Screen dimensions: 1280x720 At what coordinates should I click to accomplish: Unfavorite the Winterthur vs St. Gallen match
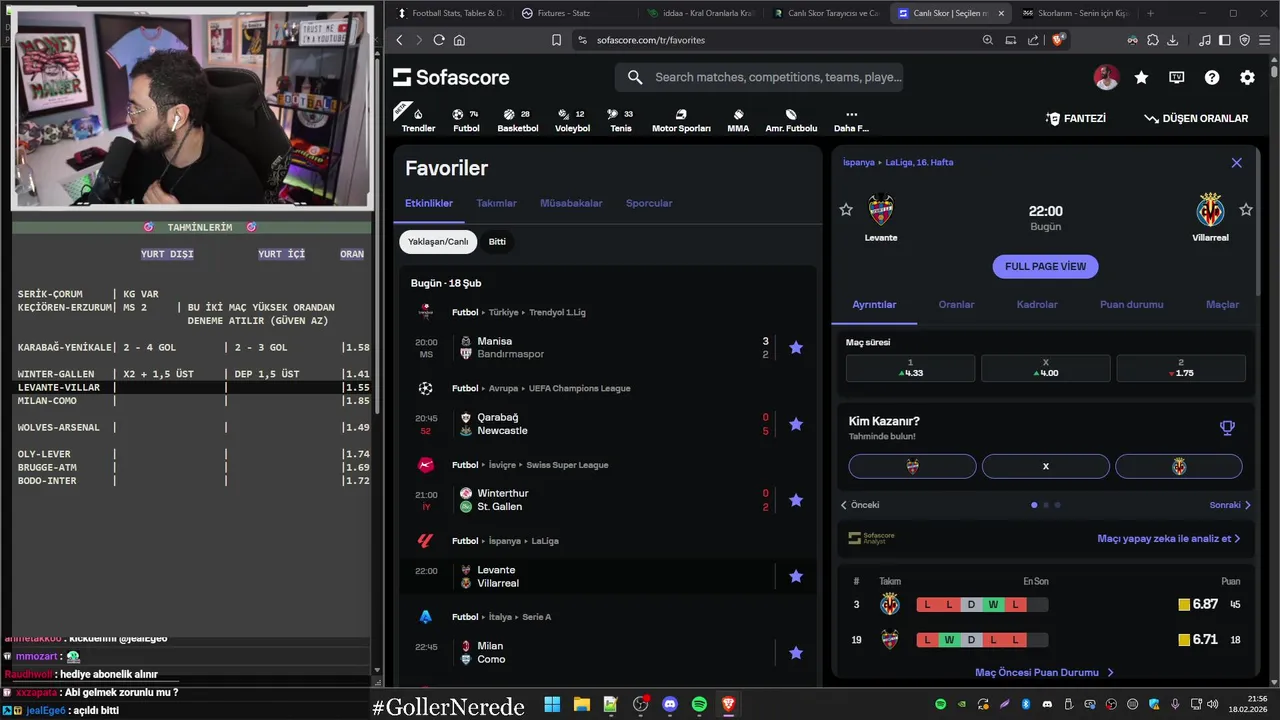click(x=796, y=500)
